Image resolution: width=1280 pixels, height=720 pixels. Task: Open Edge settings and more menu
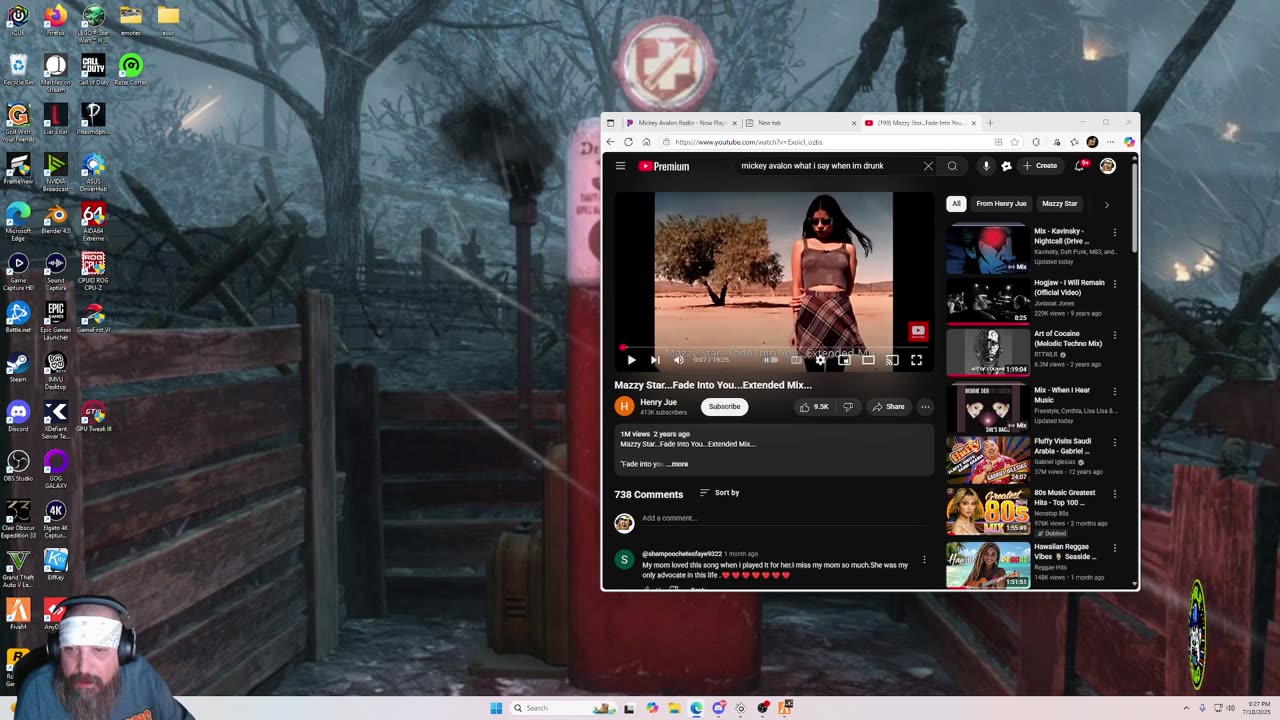[x=1110, y=142]
